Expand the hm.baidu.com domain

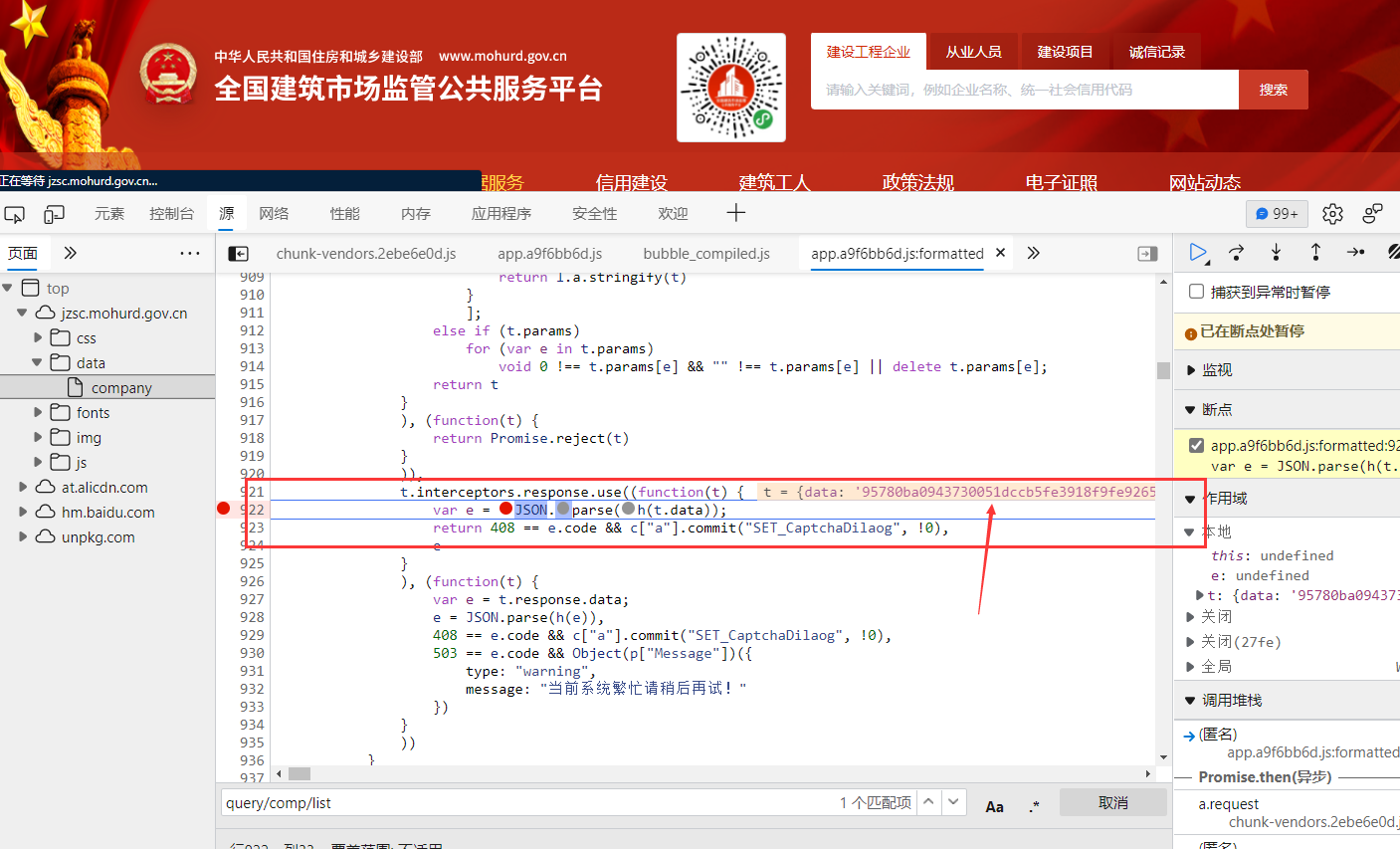[22, 513]
